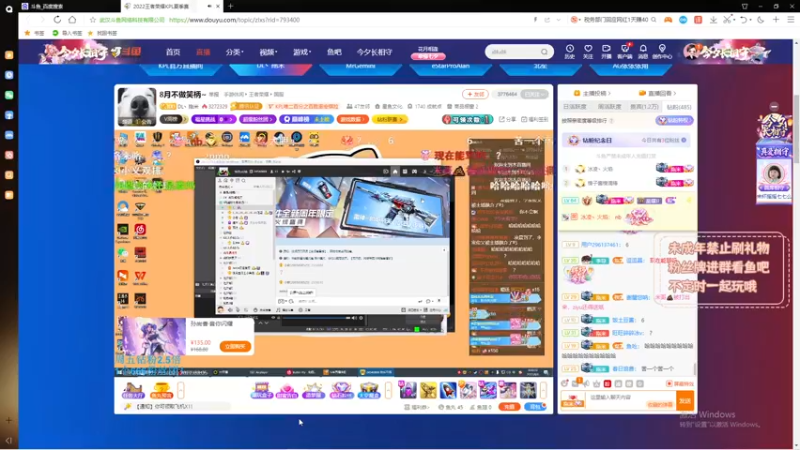The height and width of the screenshot is (450, 800).
Task: Send the golden eagle gift icon
Action: tap(428, 390)
